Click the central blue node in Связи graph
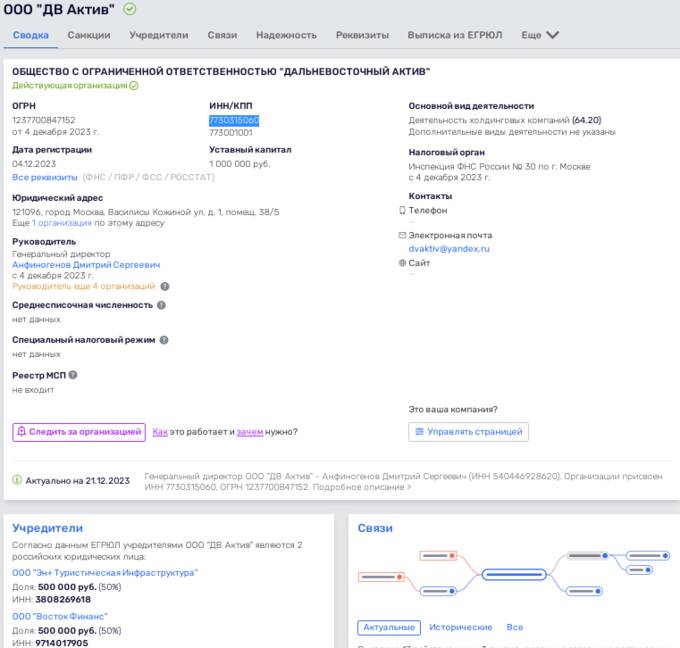 [514, 574]
